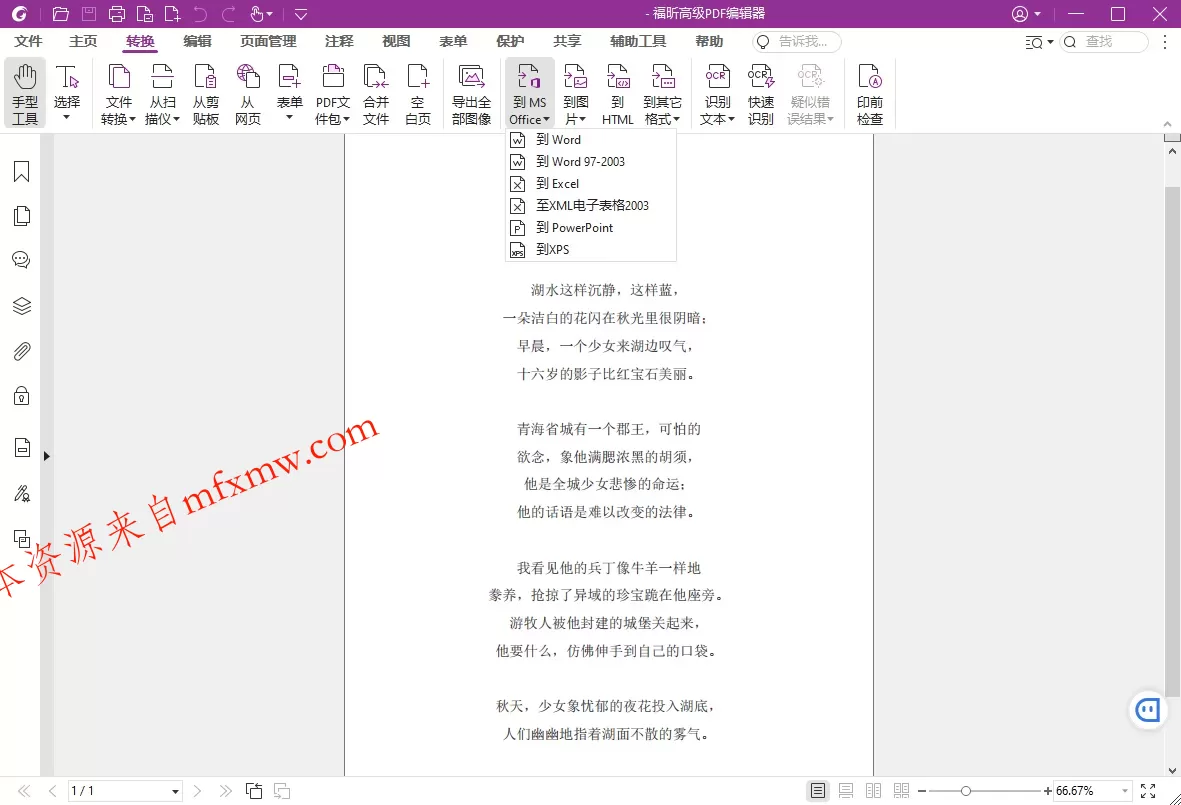This screenshot has height=805, width=1181.
Task: Collapse the To MS Office (到MS Office) menu
Action: (x=529, y=93)
